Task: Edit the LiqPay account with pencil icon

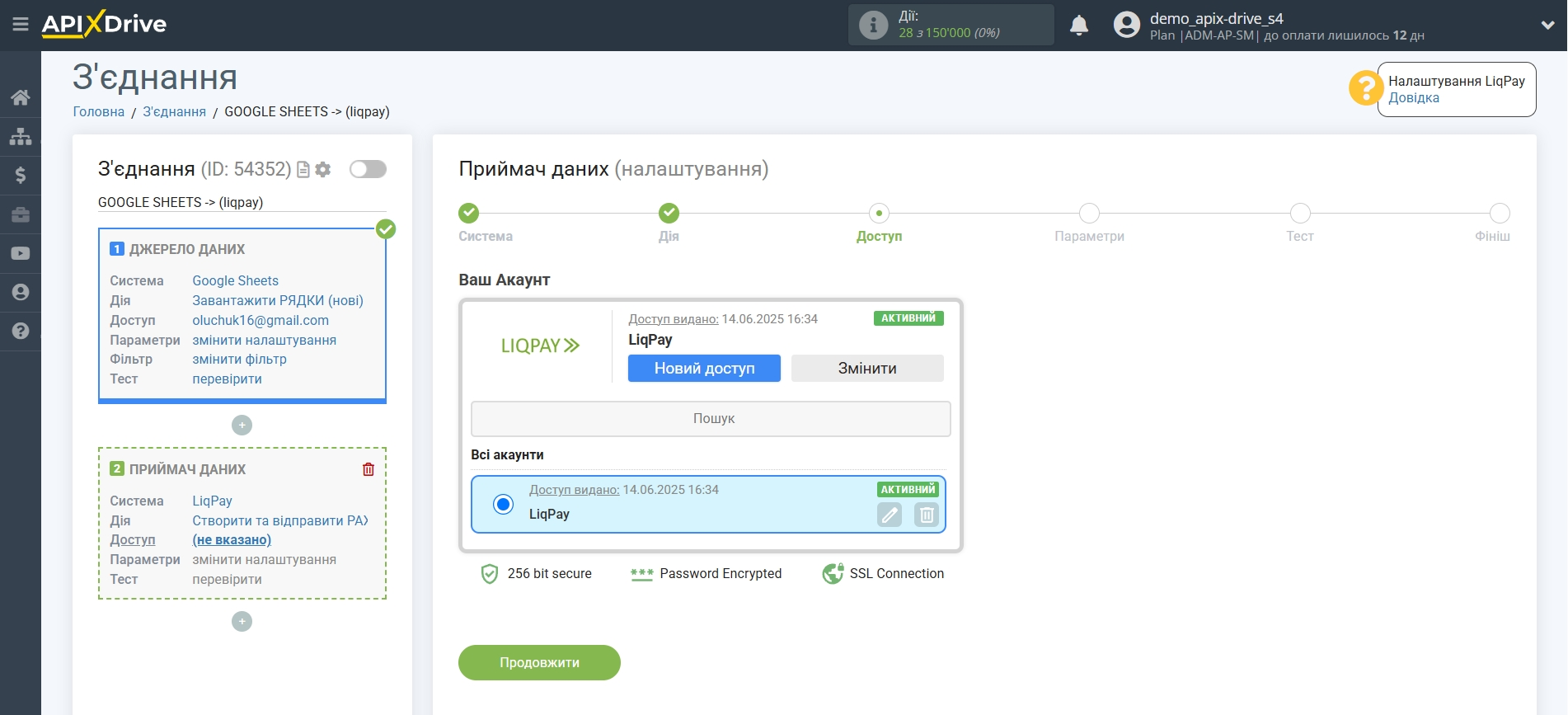Action: [890, 515]
